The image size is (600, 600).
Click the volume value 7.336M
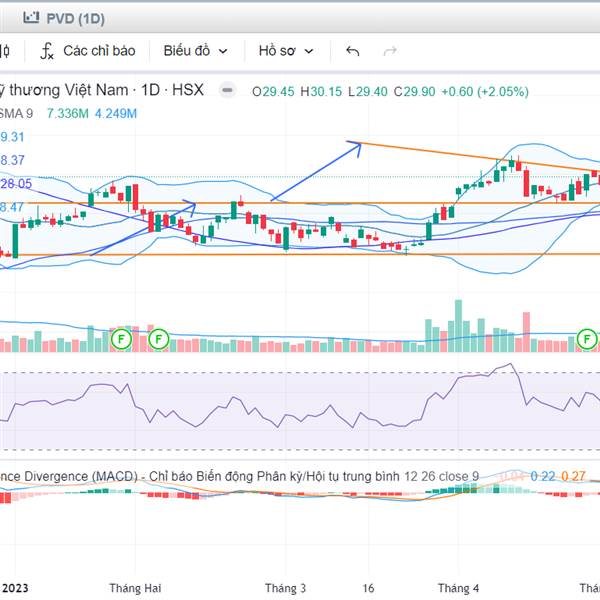67,114
